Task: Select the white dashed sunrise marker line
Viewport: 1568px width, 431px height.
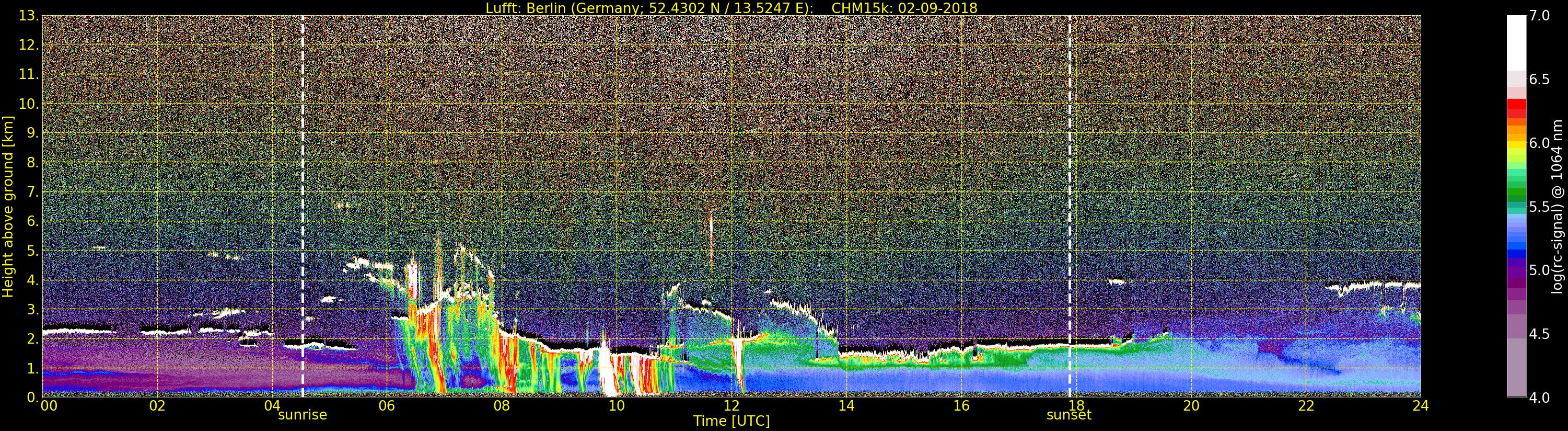Action: tap(303, 206)
